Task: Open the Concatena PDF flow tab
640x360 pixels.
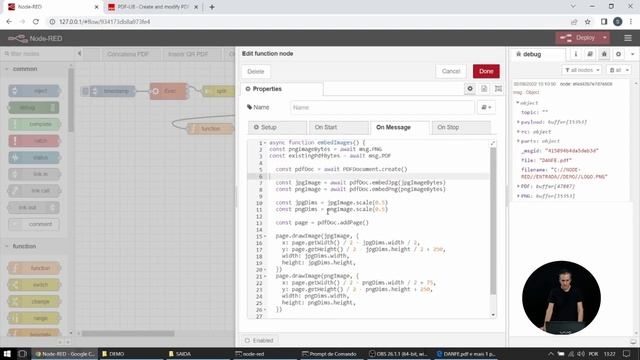Action: coord(128,54)
